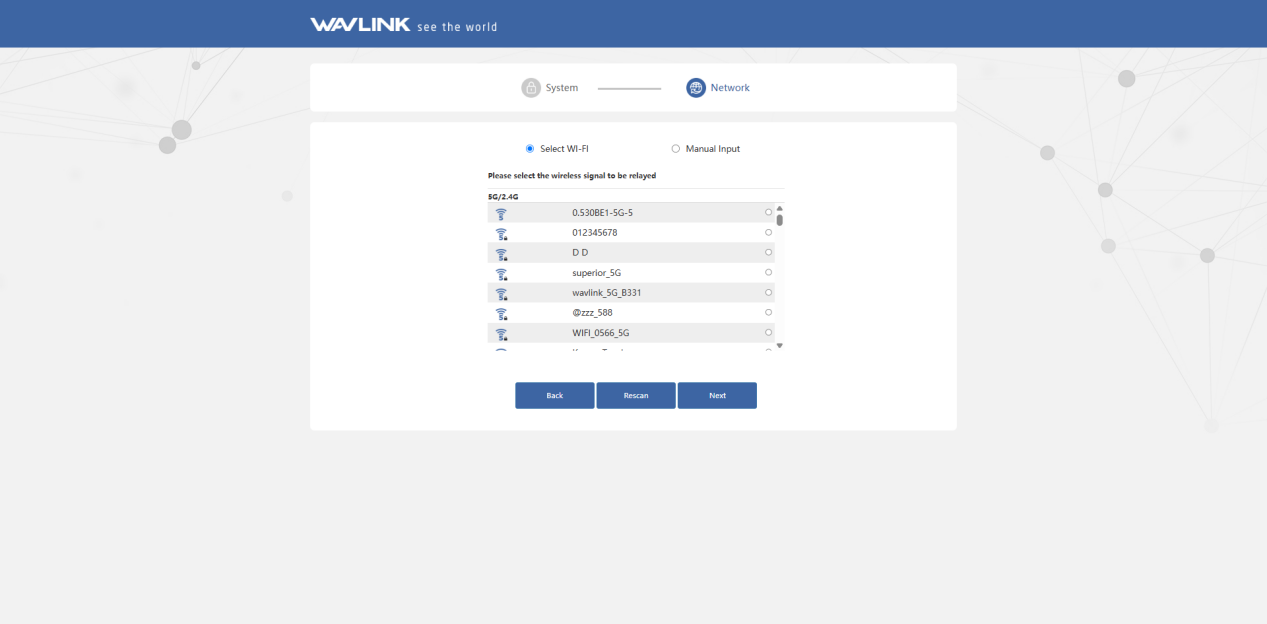Rescan for wireless networks

coord(636,396)
